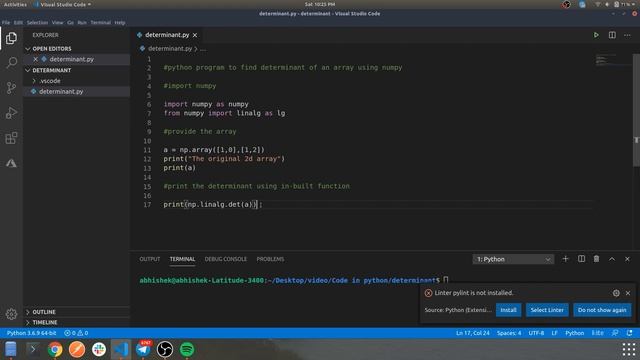Switch to the Problems tab
This screenshot has width=640, height=360.
270,259
